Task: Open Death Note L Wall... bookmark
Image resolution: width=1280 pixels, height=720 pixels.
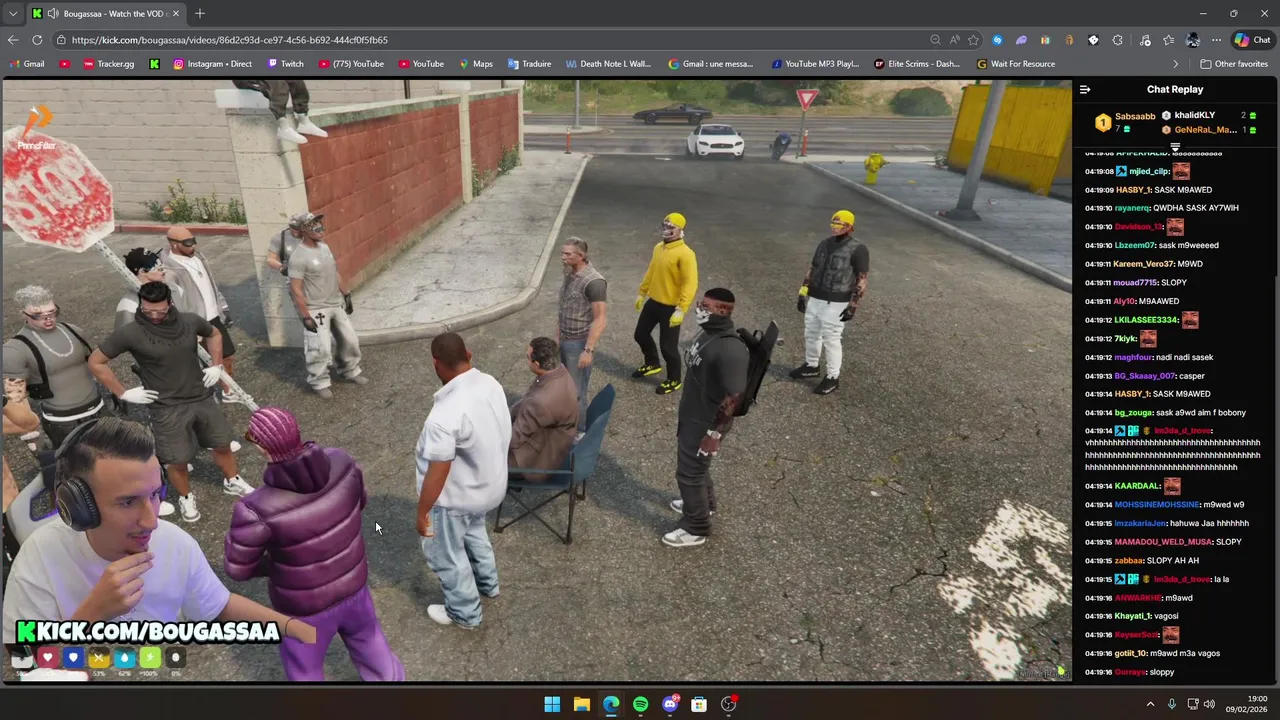Action: click(x=608, y=64)
